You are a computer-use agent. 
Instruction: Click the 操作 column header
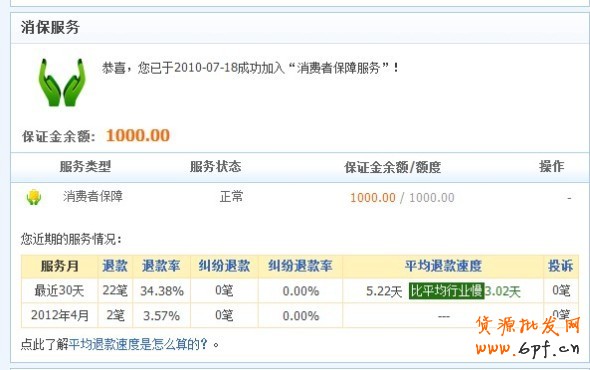click(x=552, y=166)
